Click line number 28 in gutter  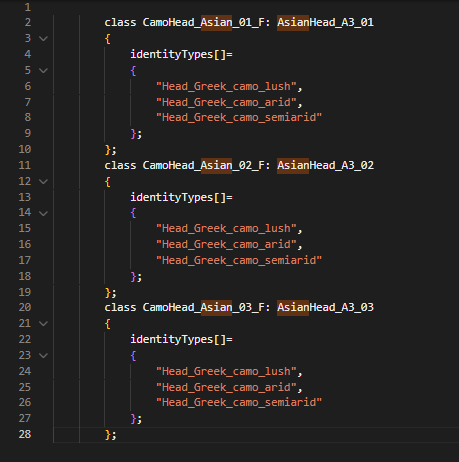25,434
